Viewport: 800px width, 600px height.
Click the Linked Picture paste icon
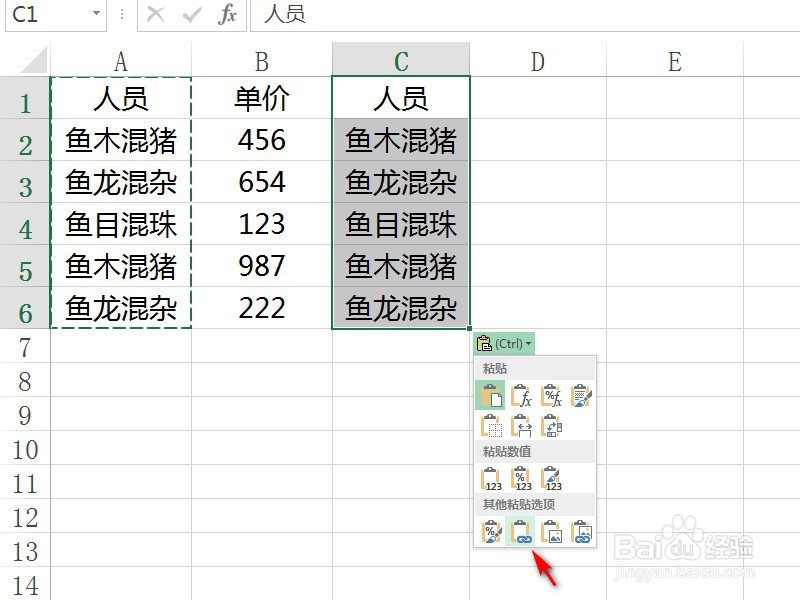point(580,531)
